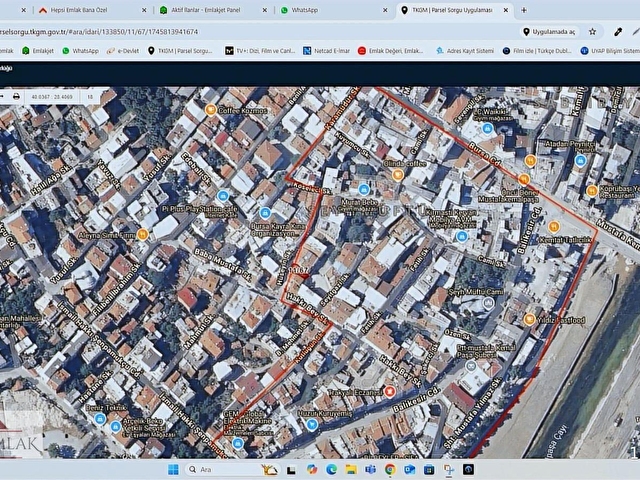Screen dimensions: 640x480
Task: Select the Arçelik-Beko service marker
Action: point(116,427)
